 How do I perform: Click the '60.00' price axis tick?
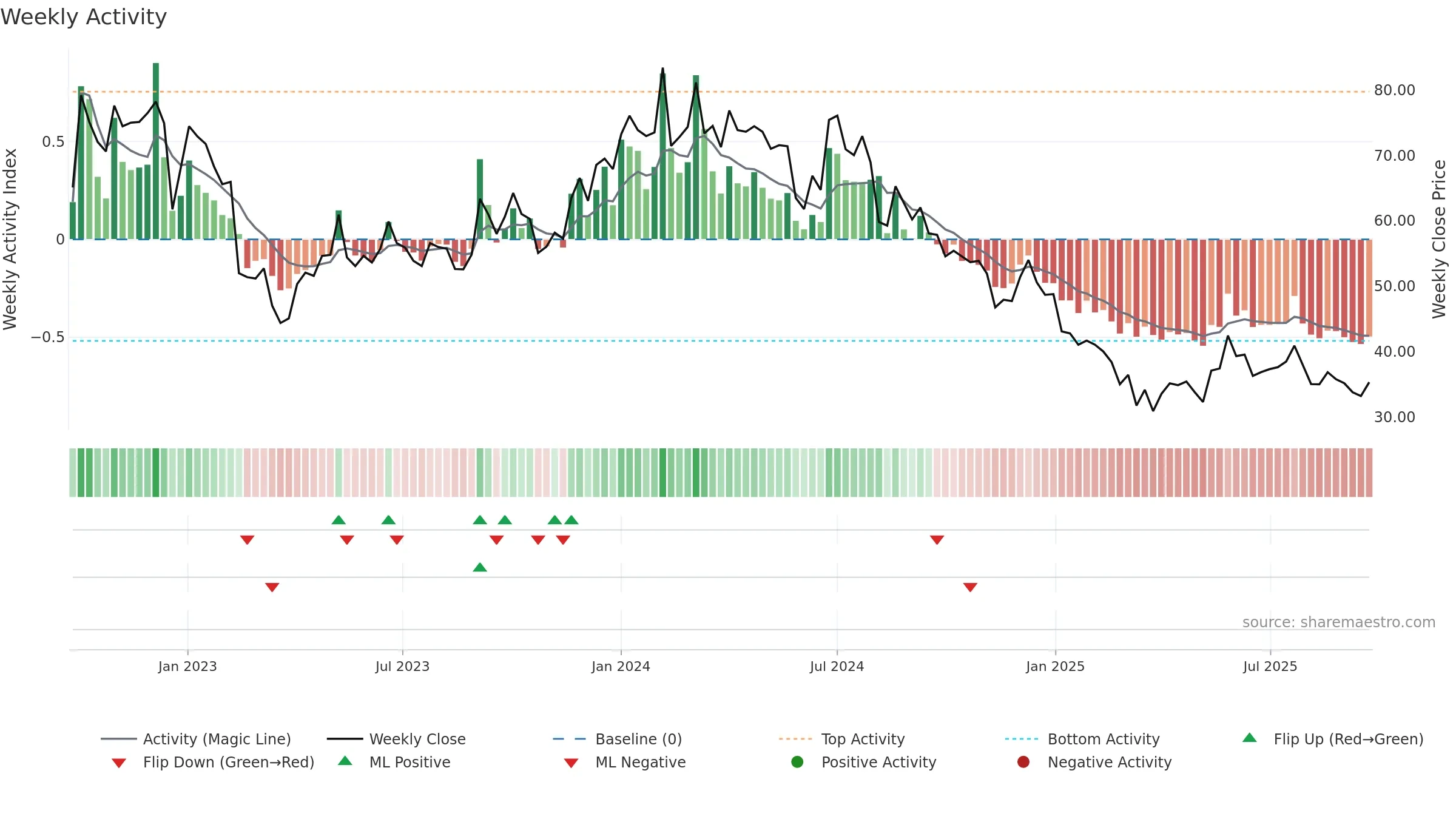point(1395,221)
